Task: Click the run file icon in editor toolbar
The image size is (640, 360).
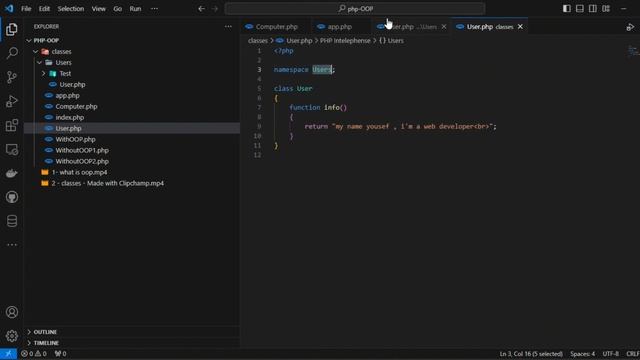Action: pyautogui.click(x=630, y=27)
